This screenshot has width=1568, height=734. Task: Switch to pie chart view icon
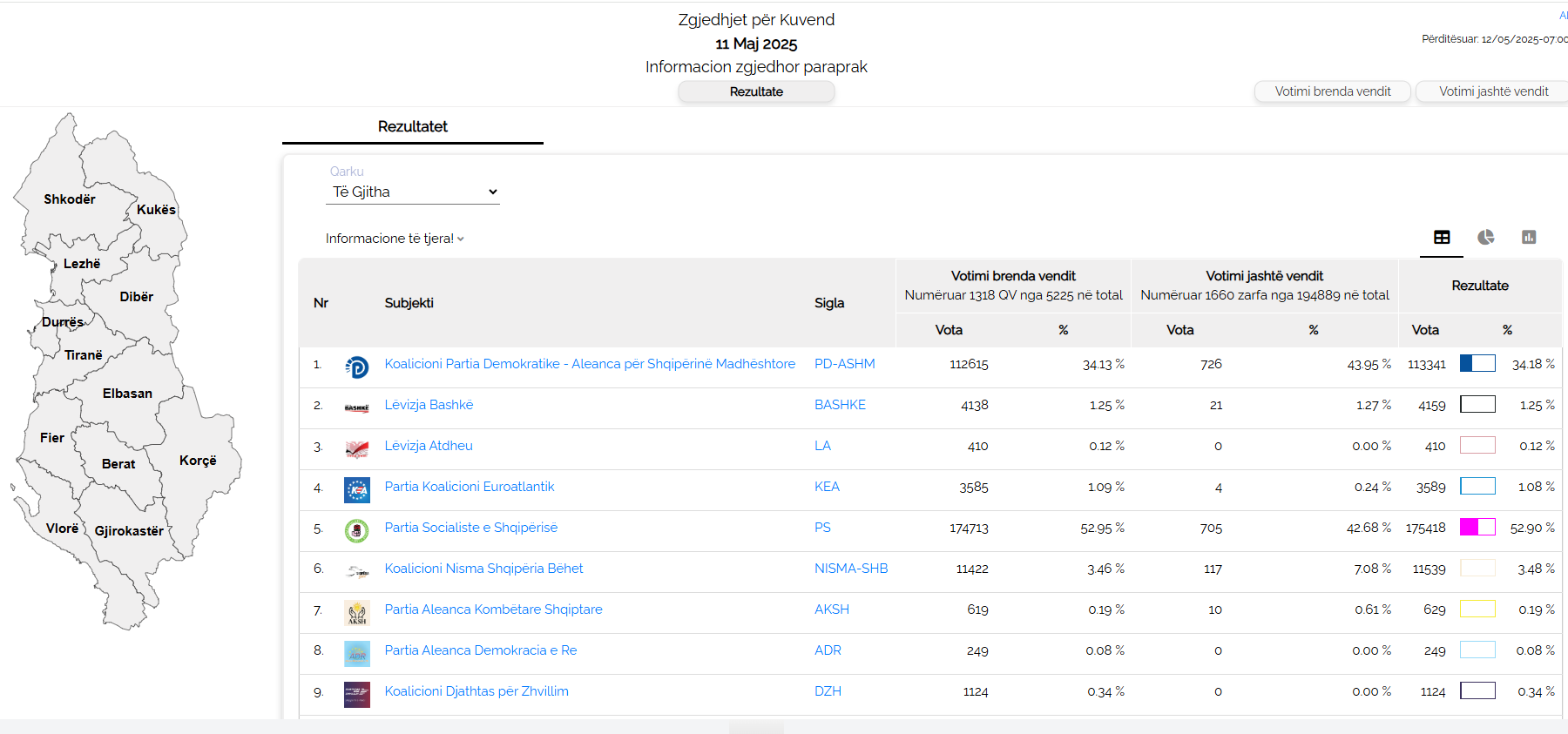click(x=1485, y=237)
